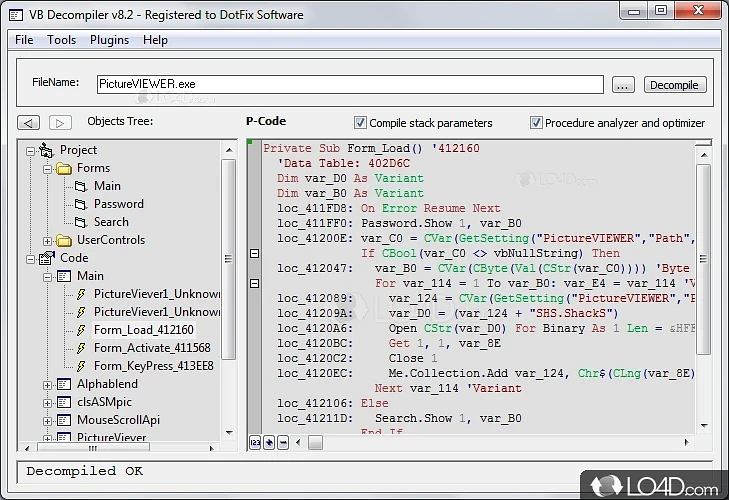Select the Search form in the tree
The height and width of the screenshot is (500, 729).
tap(111, 222)
